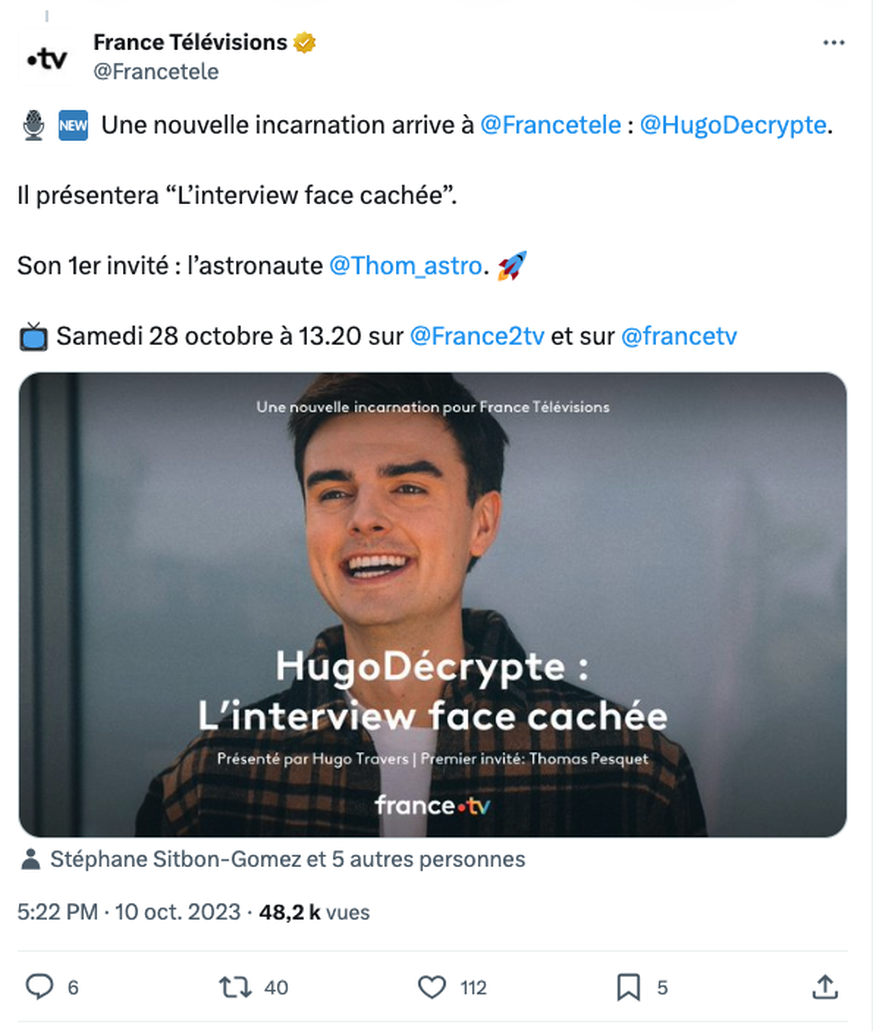Click the verified gold badge icon

[304, 43]
